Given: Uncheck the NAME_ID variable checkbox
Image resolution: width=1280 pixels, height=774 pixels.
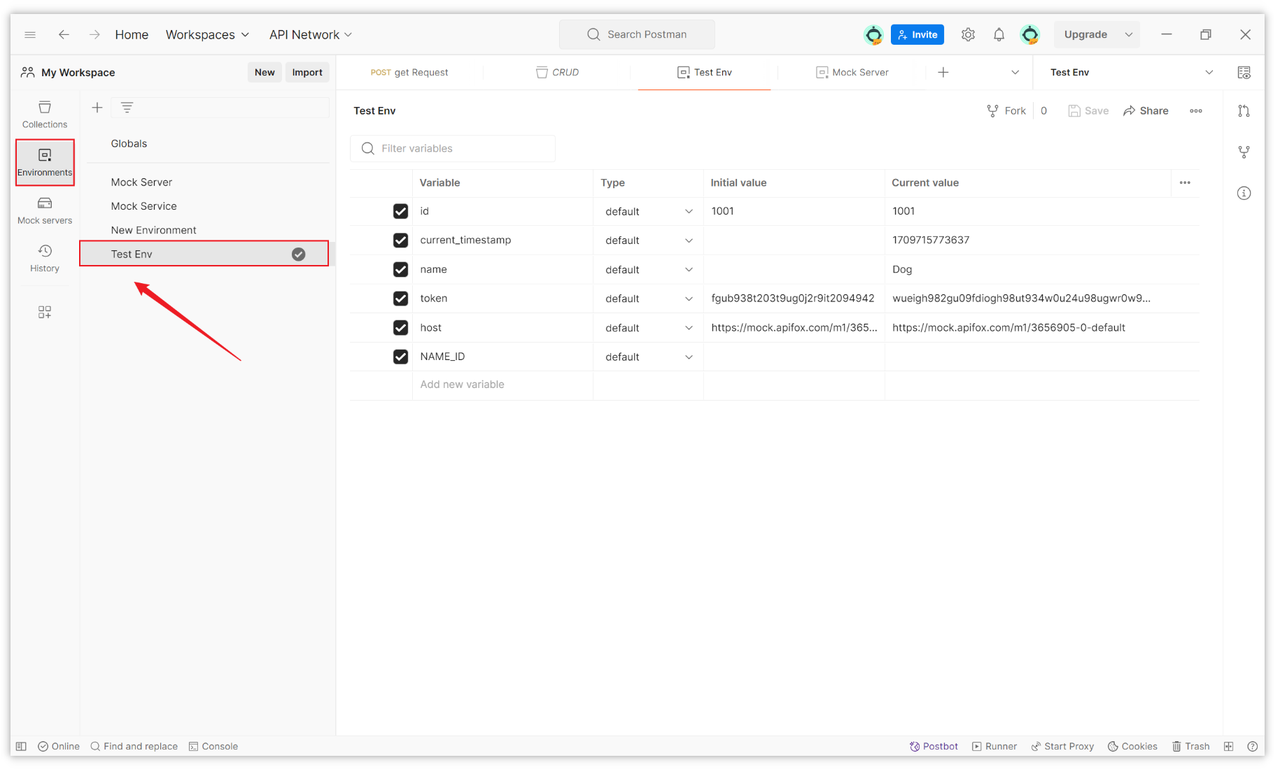Looking at the screenshot, I should tap(401, 356).
